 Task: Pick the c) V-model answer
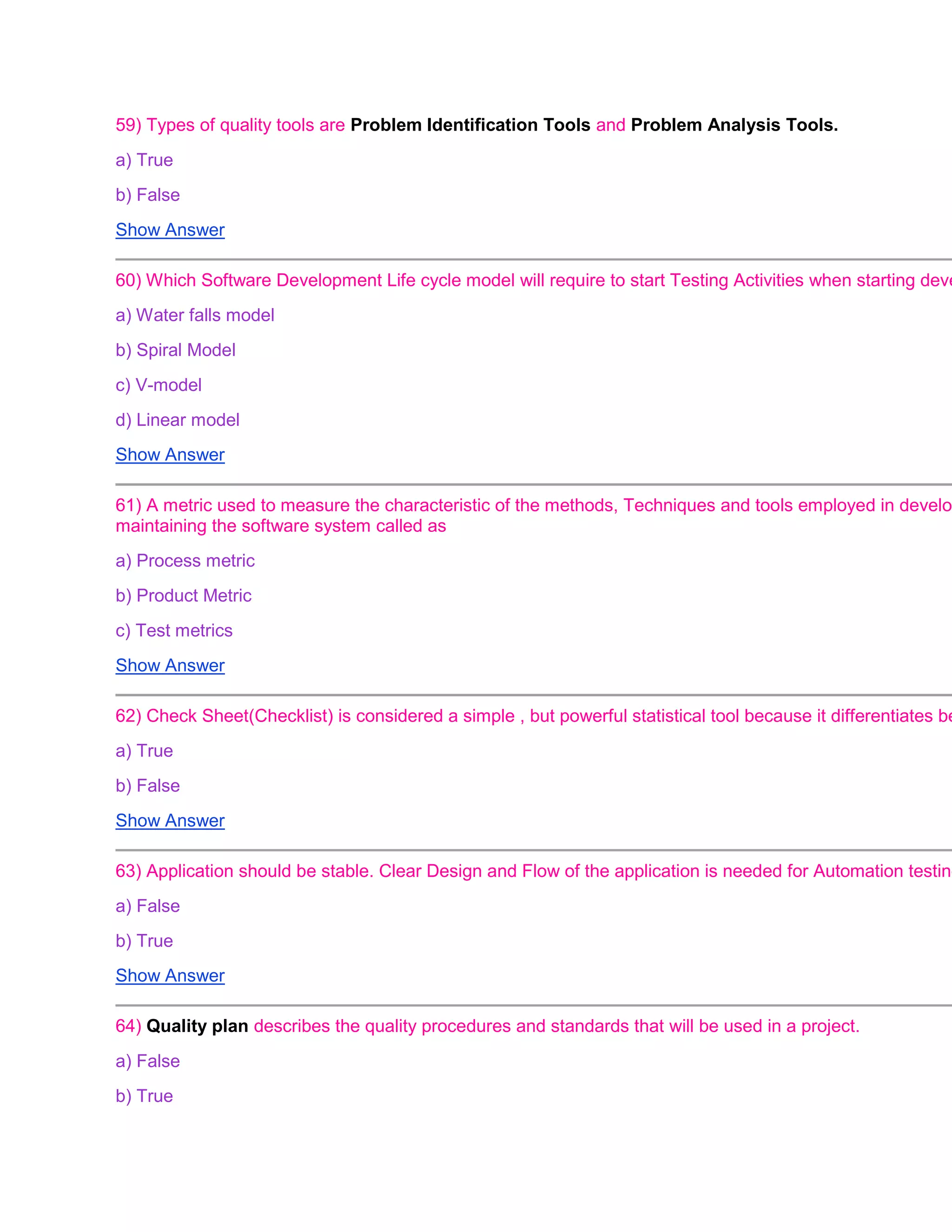click(159, 385)
